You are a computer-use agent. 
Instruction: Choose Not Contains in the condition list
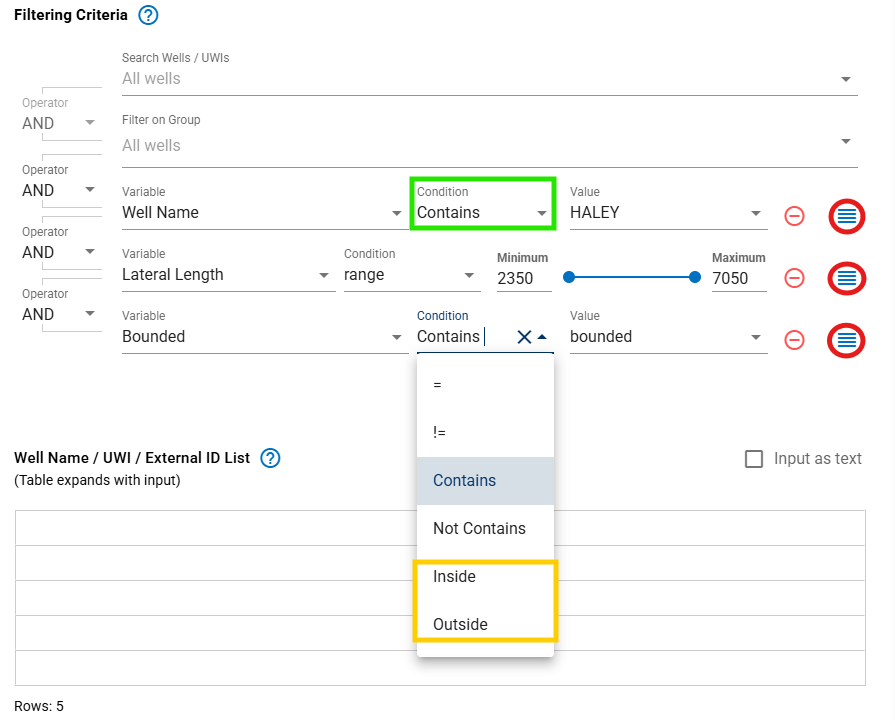pos(479,529)
